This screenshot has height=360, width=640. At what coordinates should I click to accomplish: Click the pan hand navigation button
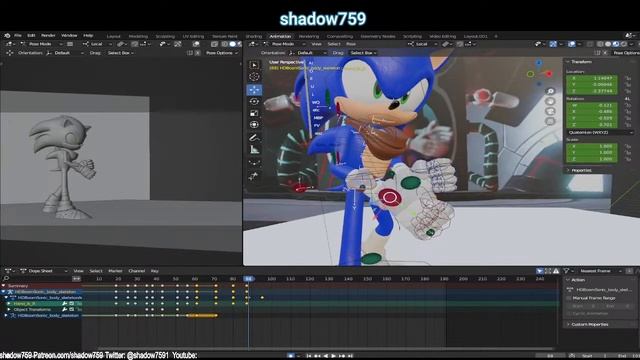550,101
